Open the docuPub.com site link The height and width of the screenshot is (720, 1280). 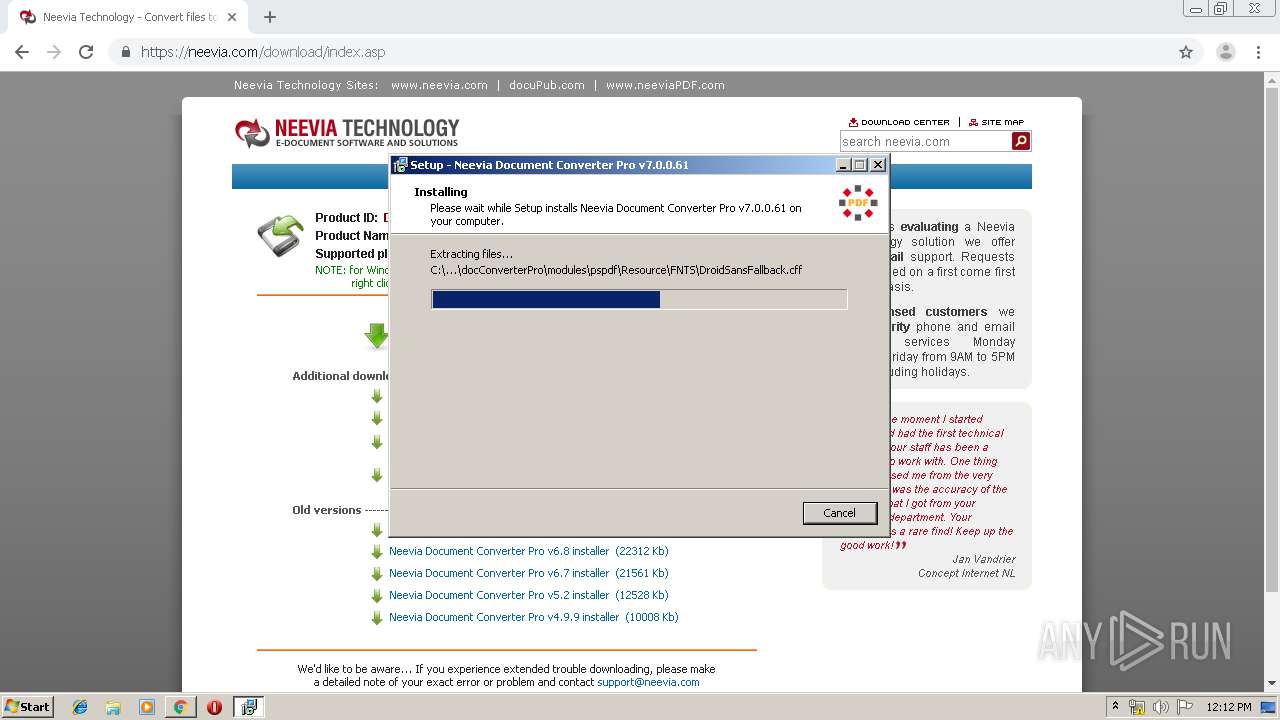[546, 85]
